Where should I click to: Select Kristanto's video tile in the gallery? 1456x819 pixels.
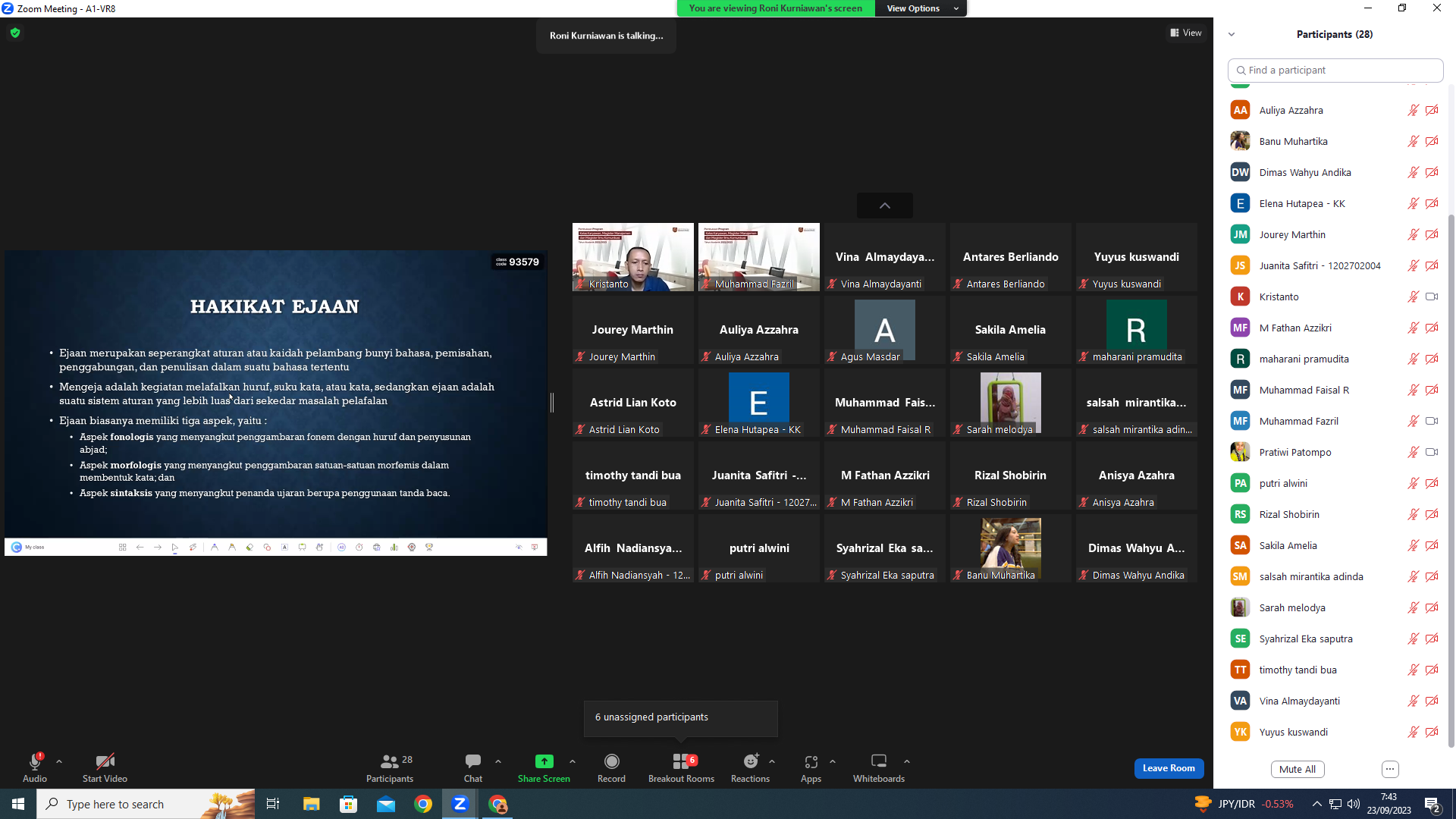[x=633, y=257]
